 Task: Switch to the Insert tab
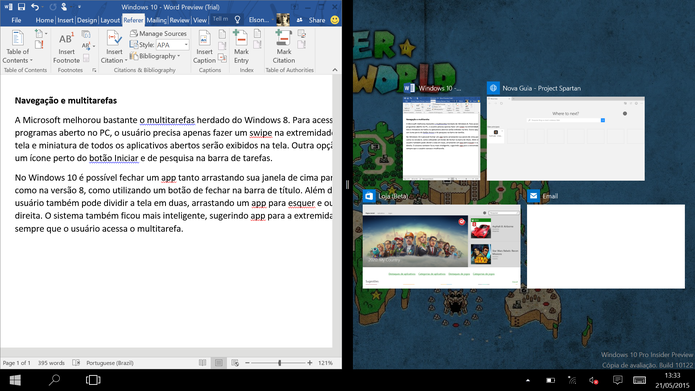(x=65, y=20)
